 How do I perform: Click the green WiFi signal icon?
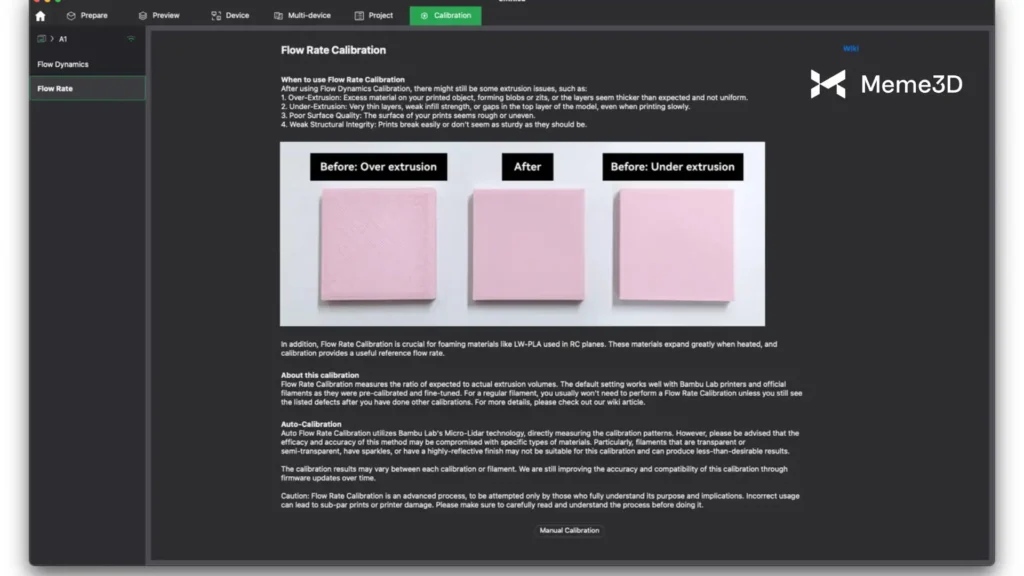pos(131,39)
